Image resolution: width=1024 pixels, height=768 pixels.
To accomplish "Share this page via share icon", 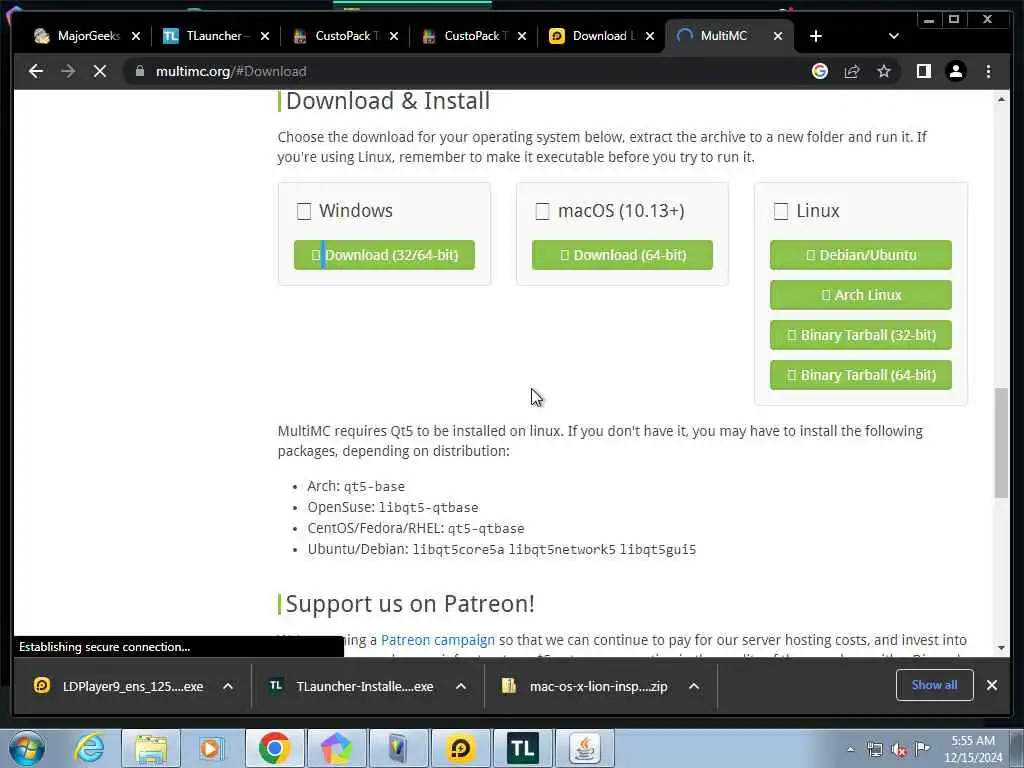I will tap(852, 71).
